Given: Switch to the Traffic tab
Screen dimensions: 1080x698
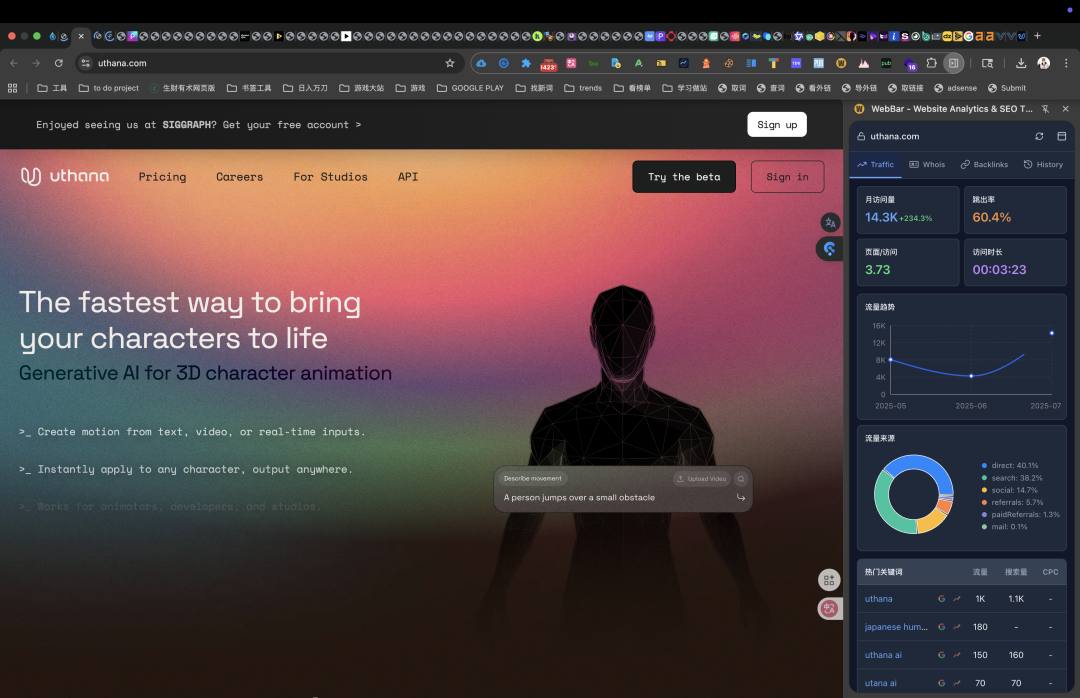Looking at the screenshot, I should tap(875, 165).
